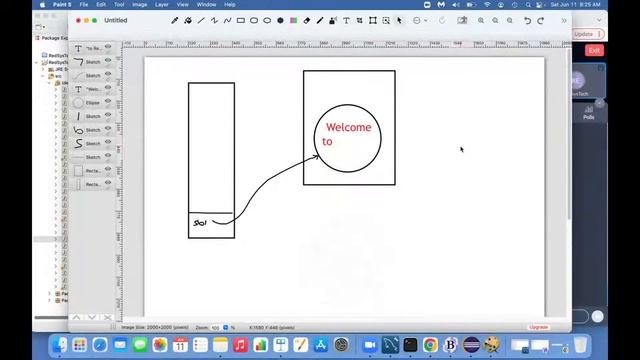Open Finder from the Dock

[x=60, y=345]
